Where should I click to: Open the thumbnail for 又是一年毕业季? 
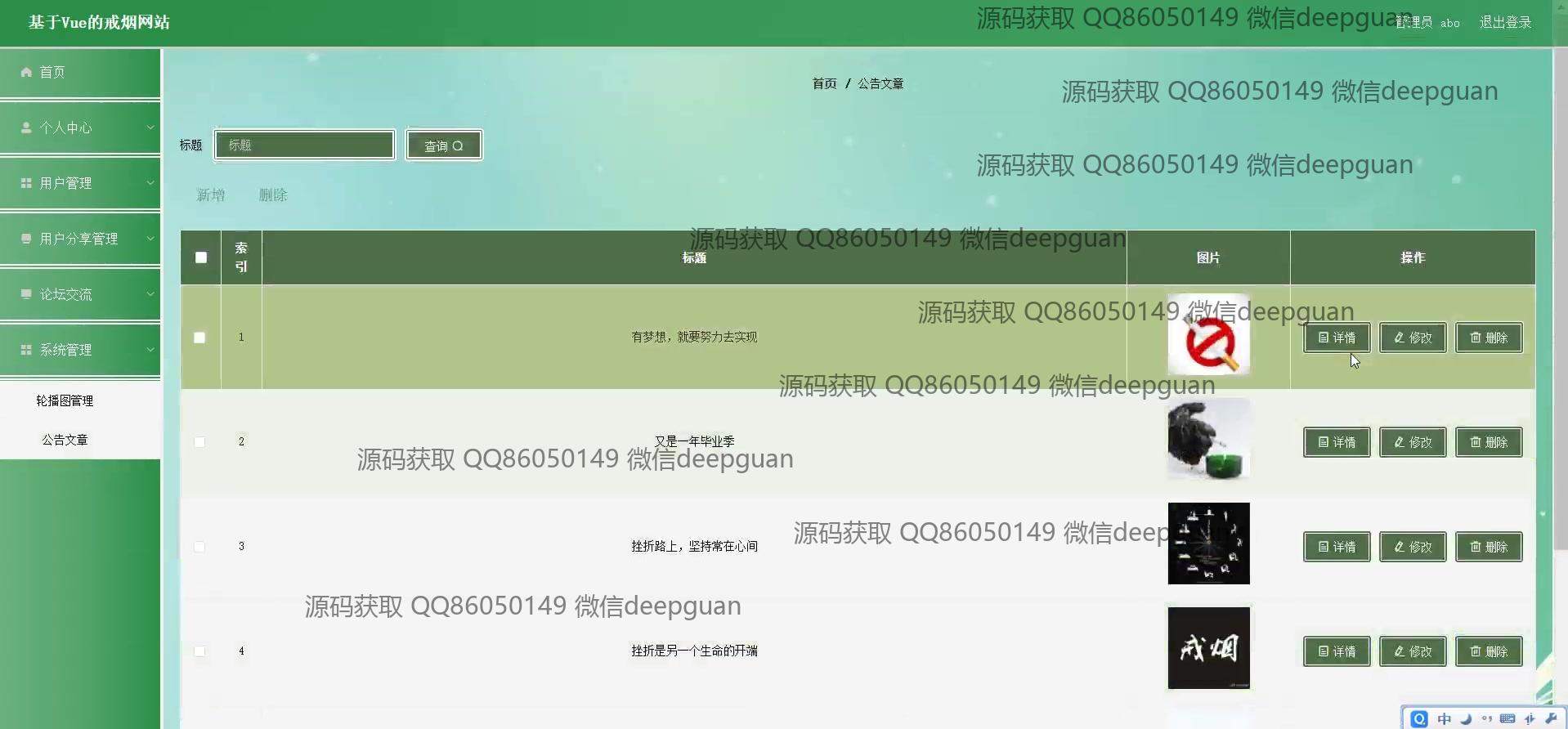click(1208, 439)
